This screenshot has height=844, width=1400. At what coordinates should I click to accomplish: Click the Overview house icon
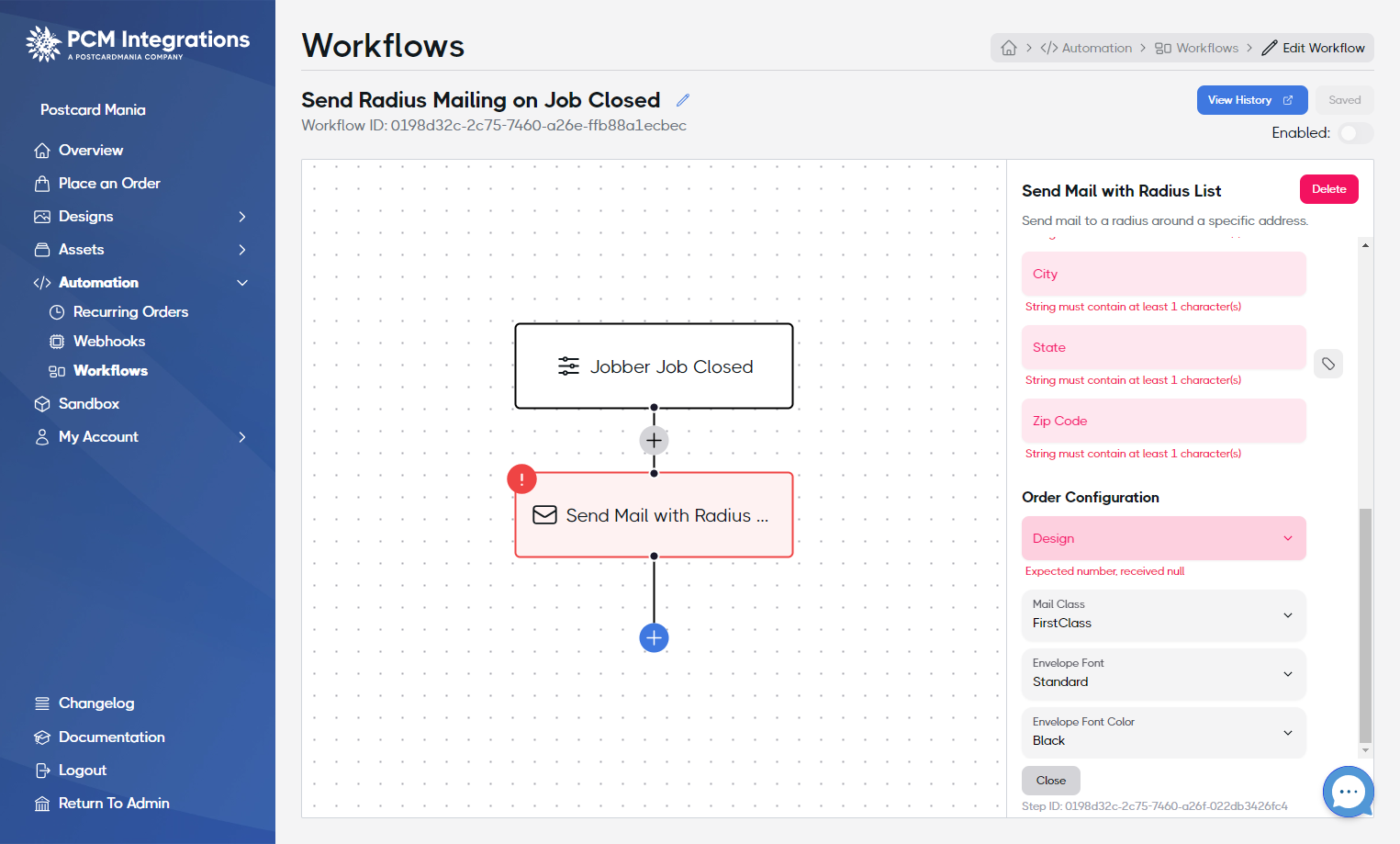42,151
